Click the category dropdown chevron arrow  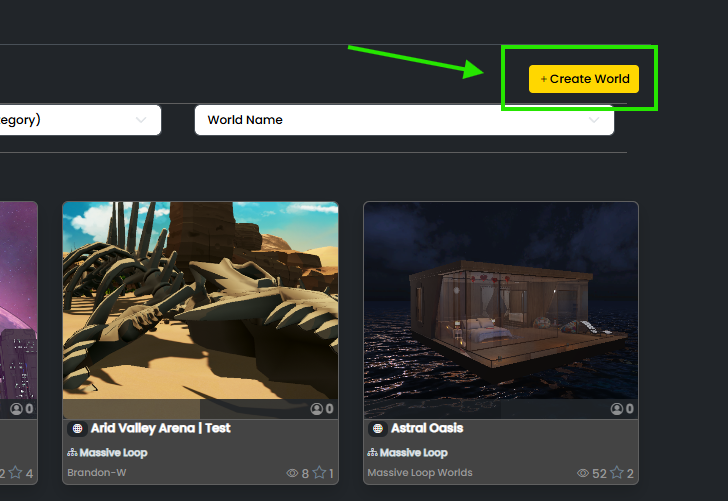coord(141,120)
